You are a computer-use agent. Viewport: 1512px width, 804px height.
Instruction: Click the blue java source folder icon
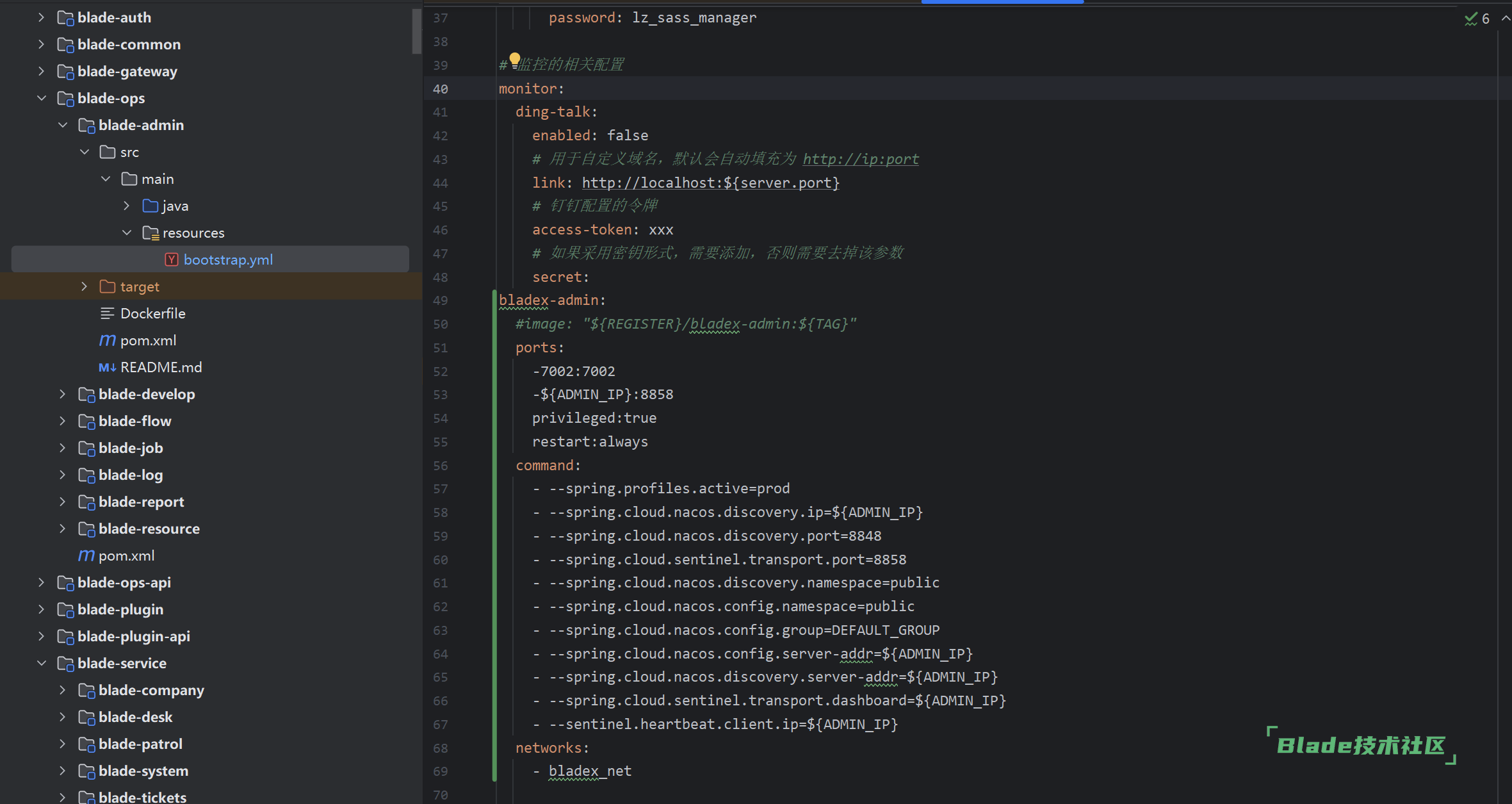click(150, 206)
